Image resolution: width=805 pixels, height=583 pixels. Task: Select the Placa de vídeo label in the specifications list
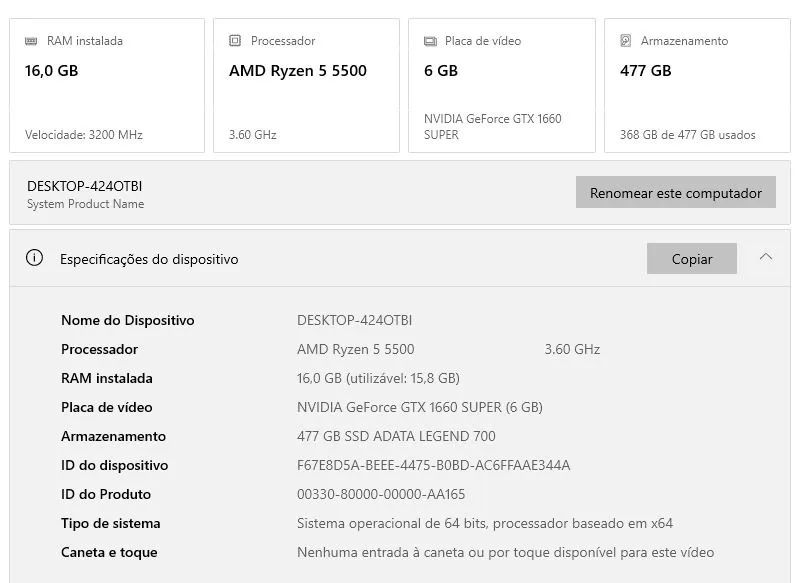[107, 407]
